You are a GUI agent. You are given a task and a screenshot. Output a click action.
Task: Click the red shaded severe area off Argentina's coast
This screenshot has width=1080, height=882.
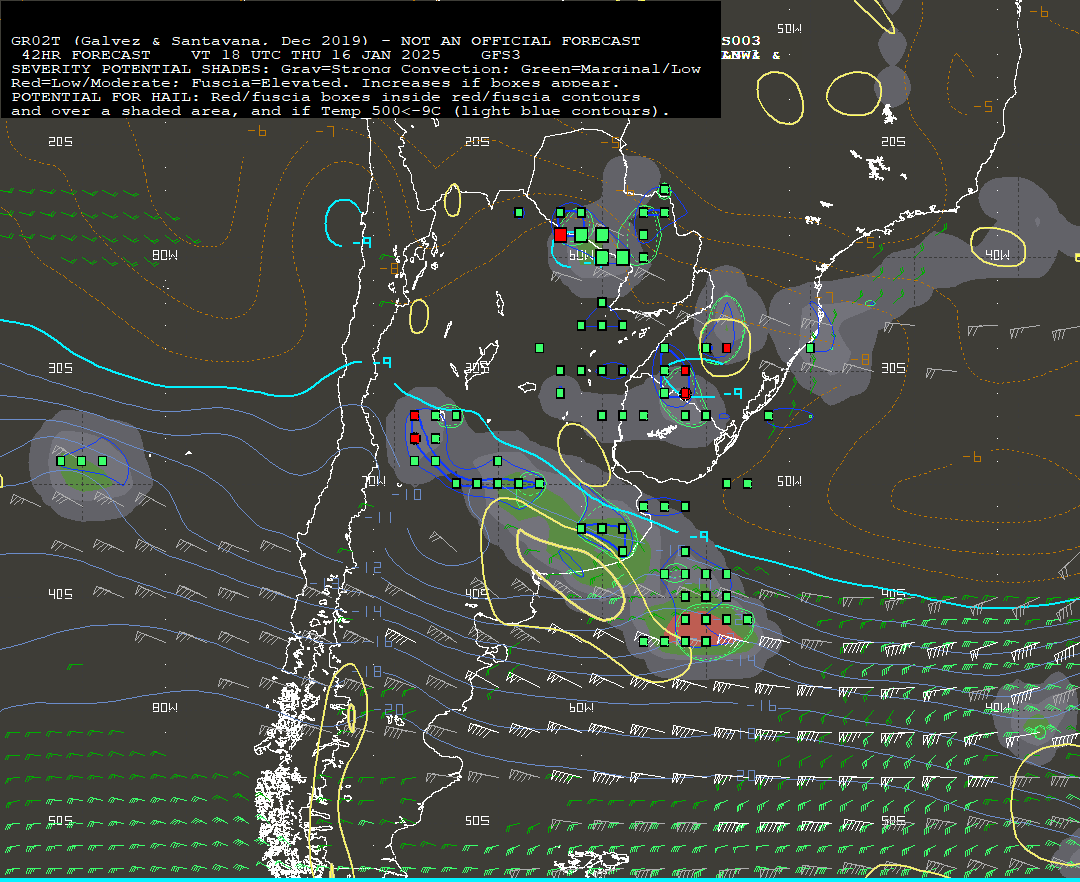coord(703,627)
